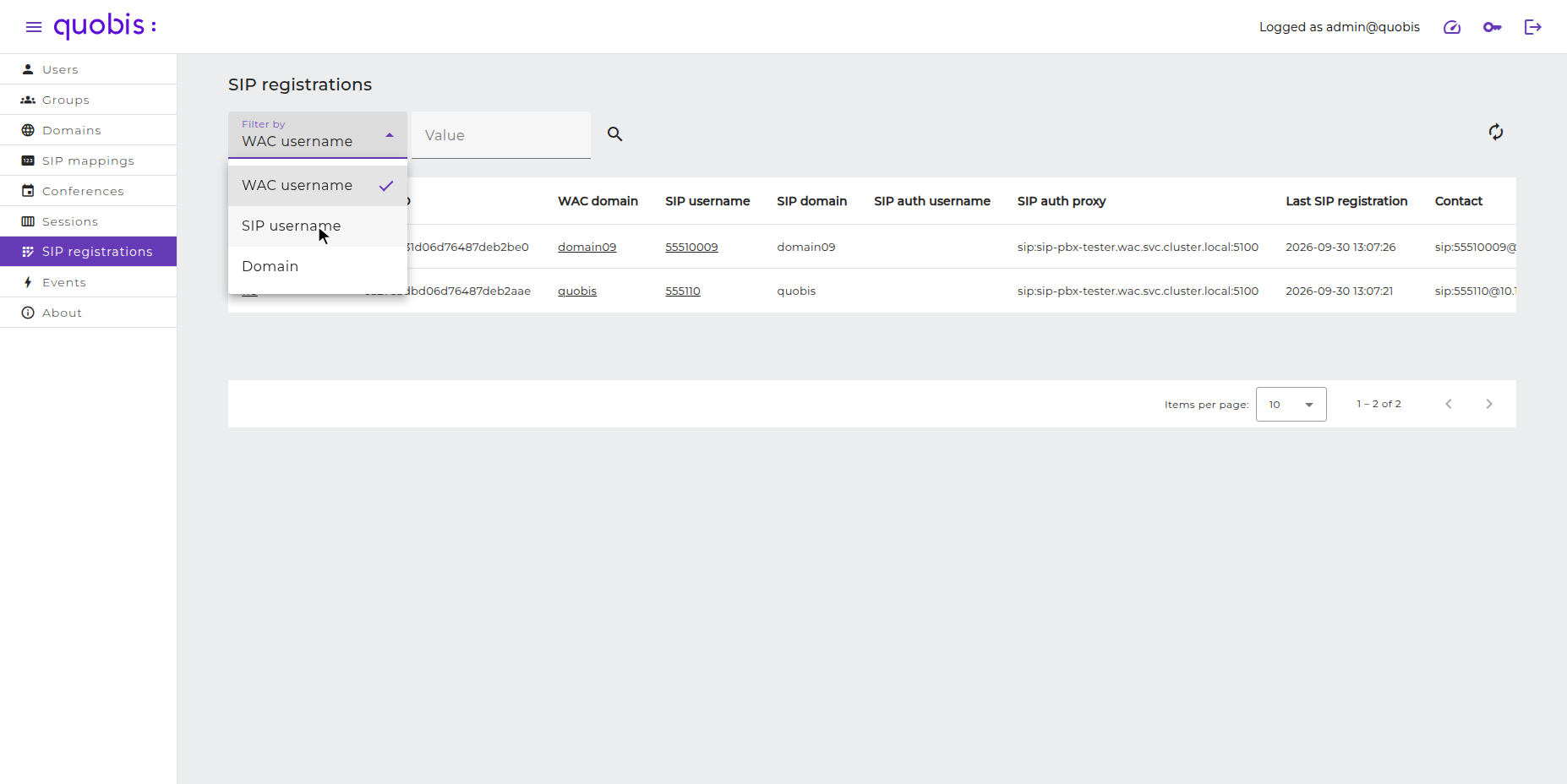1567x784 pixels.
Task: Click the Contact column header
Action: point(1459,201)
